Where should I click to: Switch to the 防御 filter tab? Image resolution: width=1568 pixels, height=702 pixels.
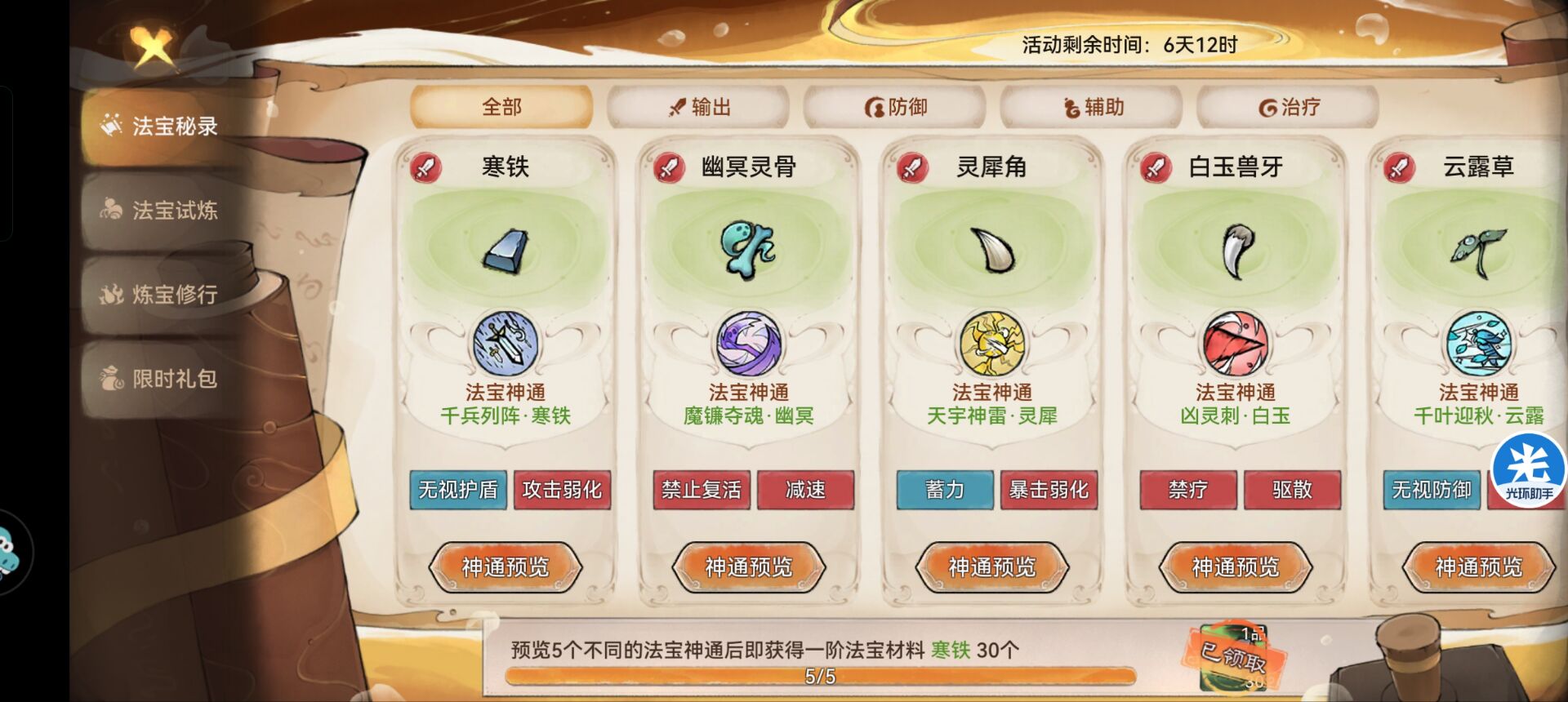[895, 107]
